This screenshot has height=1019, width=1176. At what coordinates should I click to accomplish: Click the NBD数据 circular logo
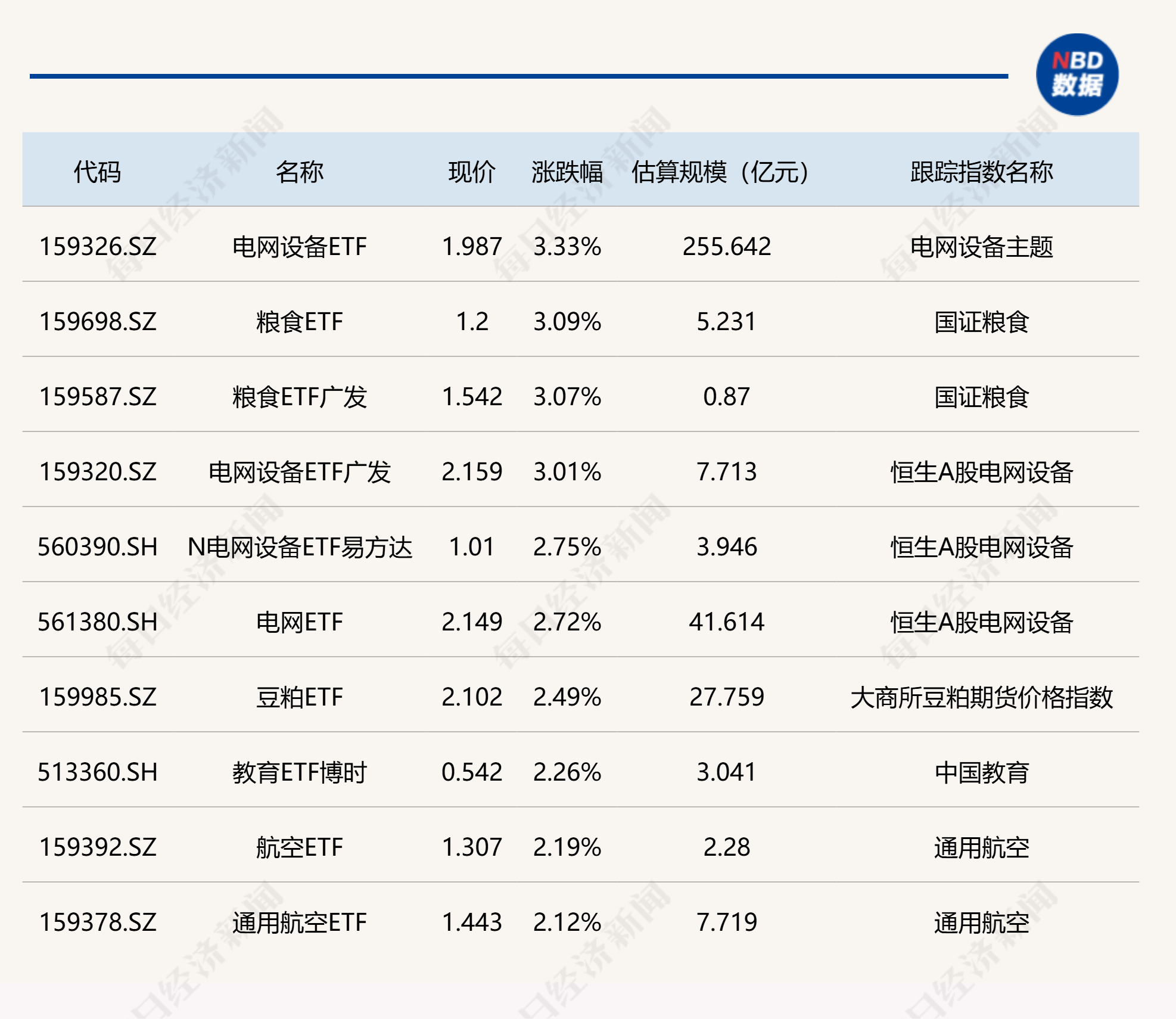click(1077, 74)
